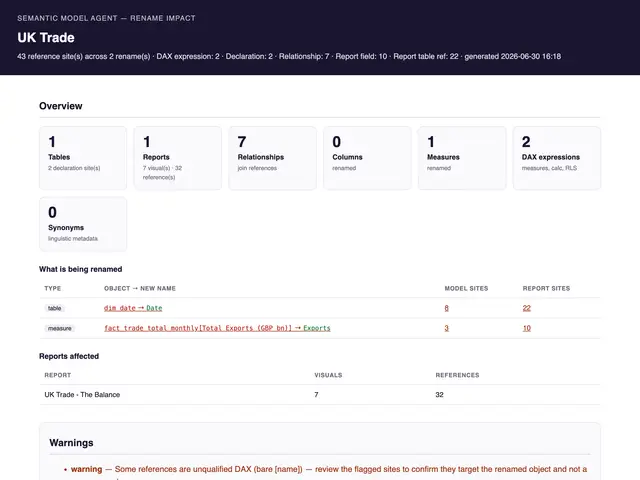Click the 'VISUALS' column header

tap(328, 376)
